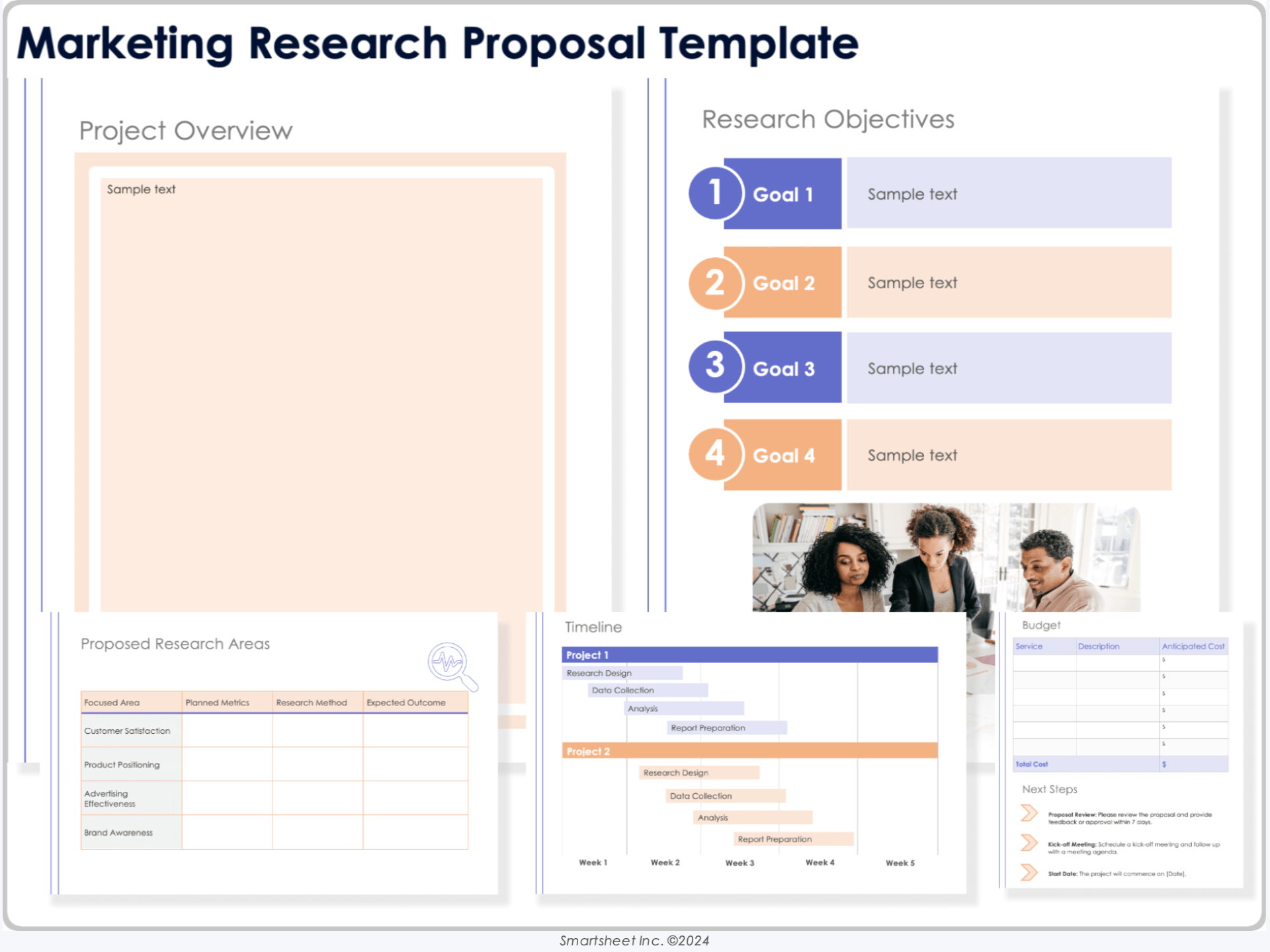
Task: Select the Sample text box next to Goal 4
Action: pyautogui.click(x=1009, y=455)
